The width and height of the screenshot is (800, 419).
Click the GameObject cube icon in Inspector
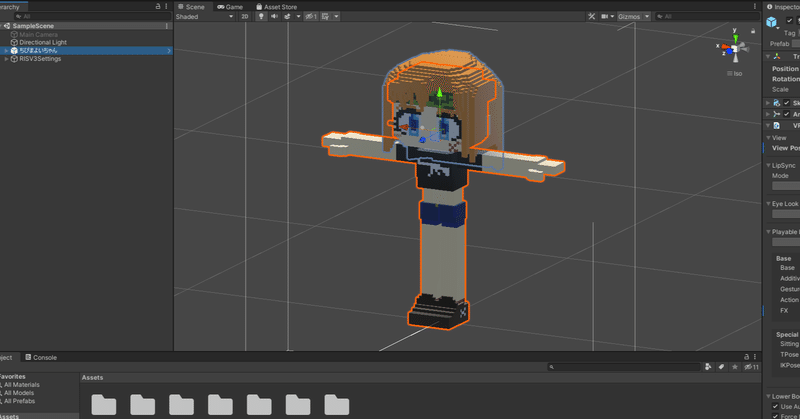tap(771, 21)
